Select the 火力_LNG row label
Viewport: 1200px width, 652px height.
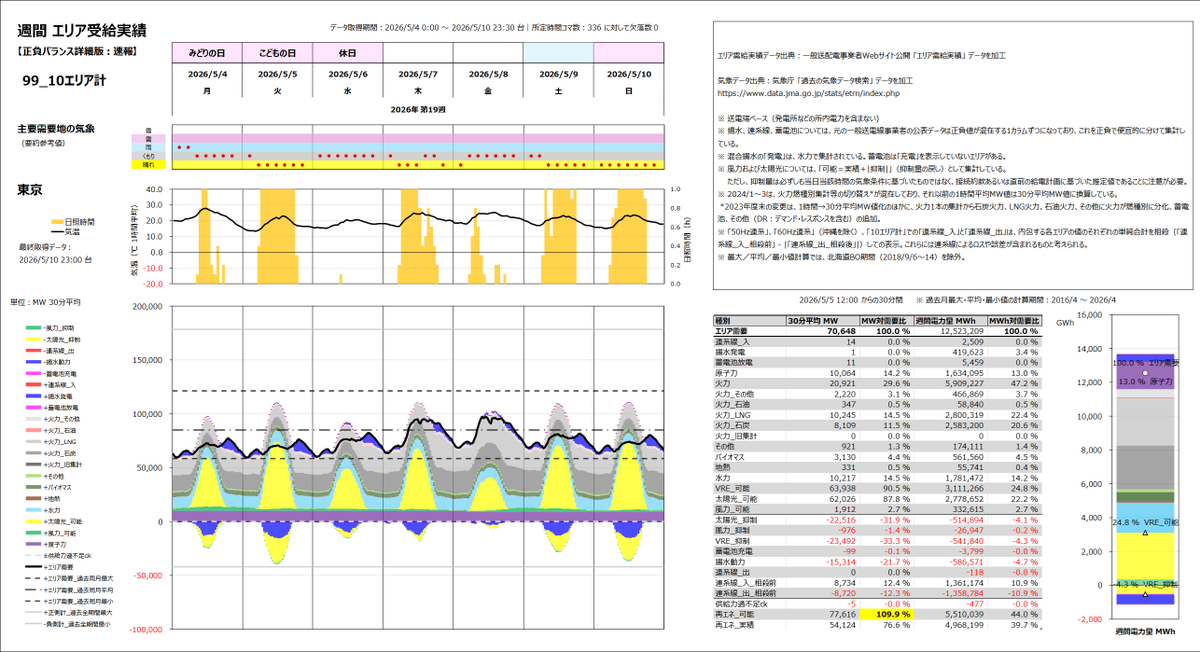[731, 414]
